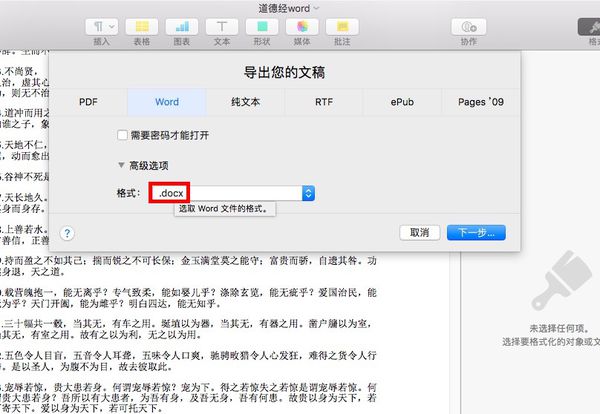Screen dimensions: 600x414
Task: Enable 需要密码才能打开 password checkbox
Action: [x=122, y=135]
